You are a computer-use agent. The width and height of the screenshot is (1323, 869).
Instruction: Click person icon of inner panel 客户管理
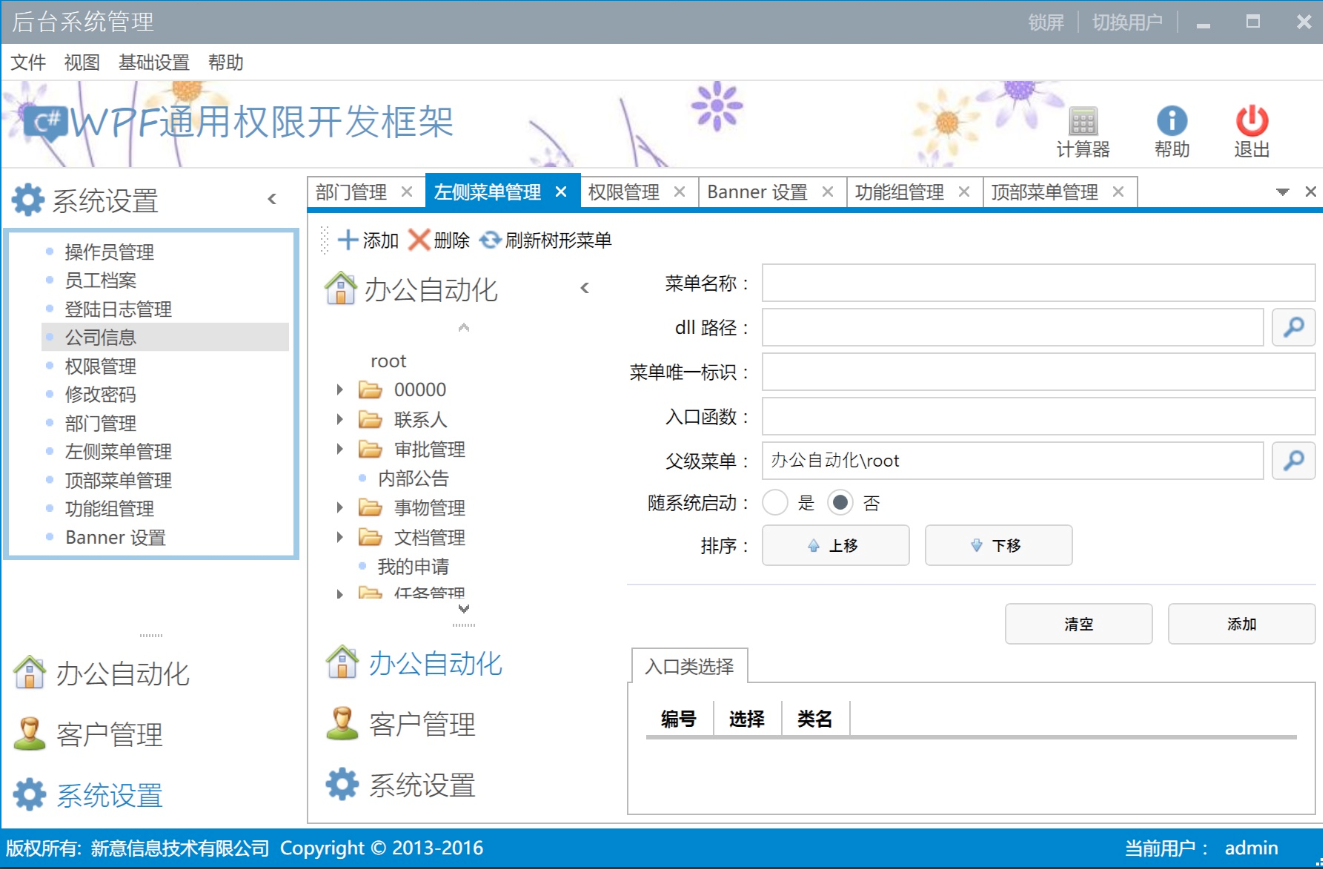tap(343, 723)
